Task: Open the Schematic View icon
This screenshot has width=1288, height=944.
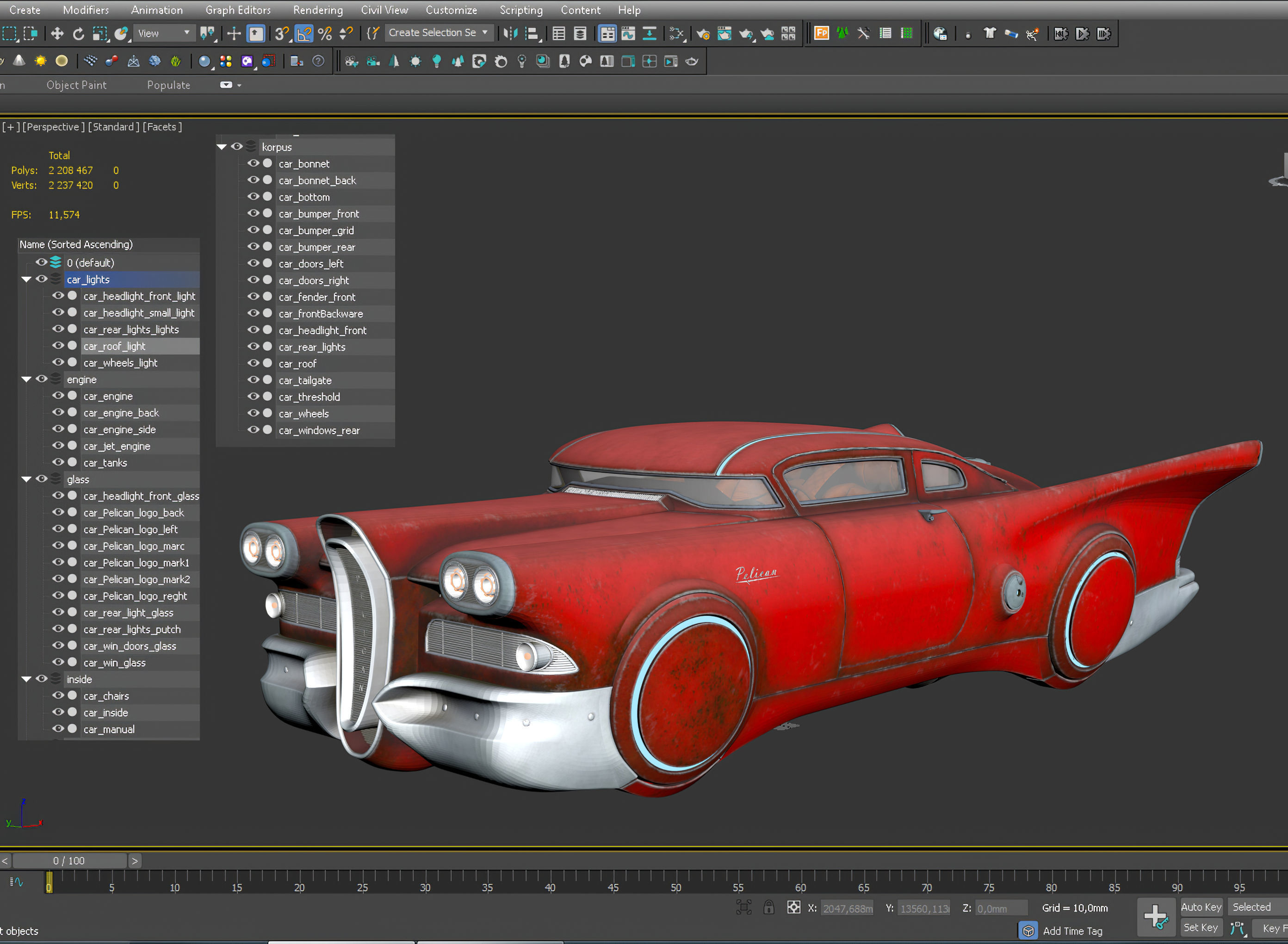Action: (x=650, y=34)
